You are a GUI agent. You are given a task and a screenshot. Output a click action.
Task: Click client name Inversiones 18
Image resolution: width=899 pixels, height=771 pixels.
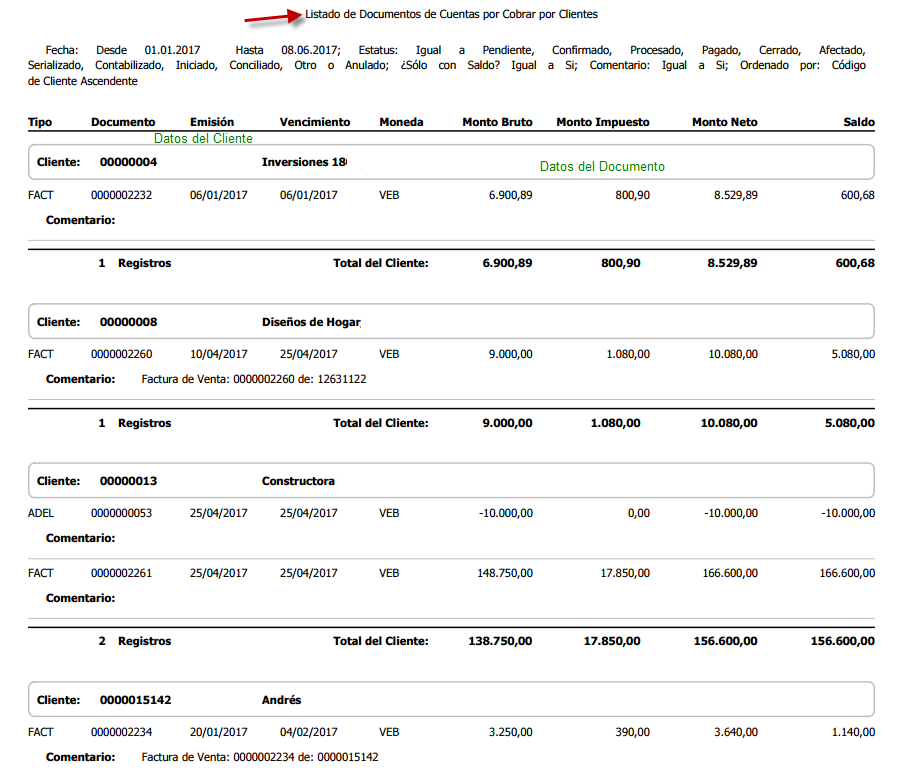(x=304, y=162)
